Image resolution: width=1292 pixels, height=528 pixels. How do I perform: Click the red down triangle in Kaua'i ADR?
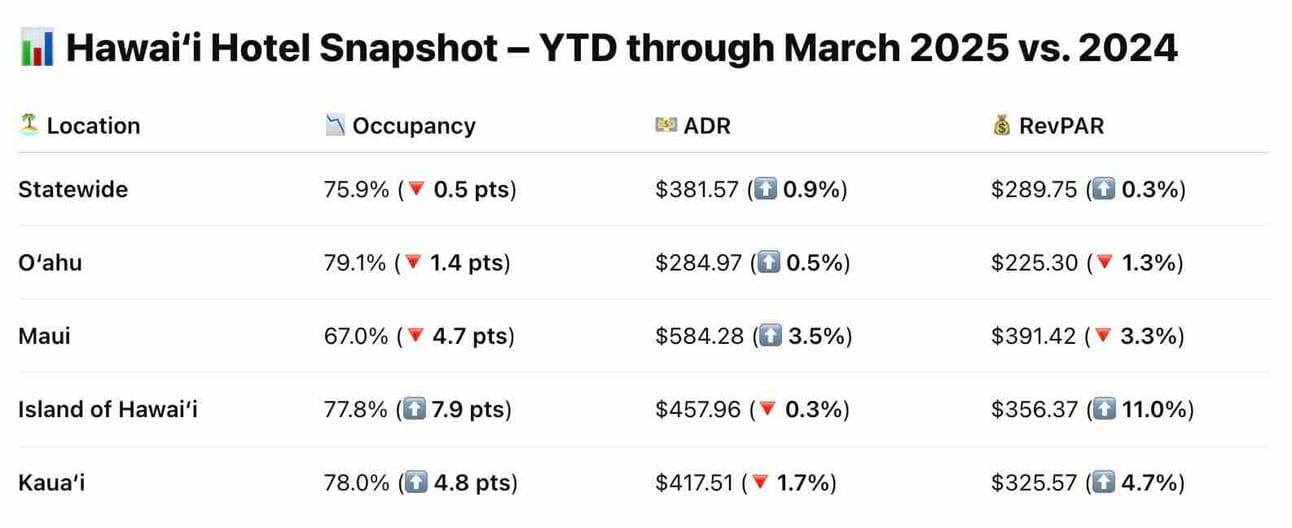760,484
